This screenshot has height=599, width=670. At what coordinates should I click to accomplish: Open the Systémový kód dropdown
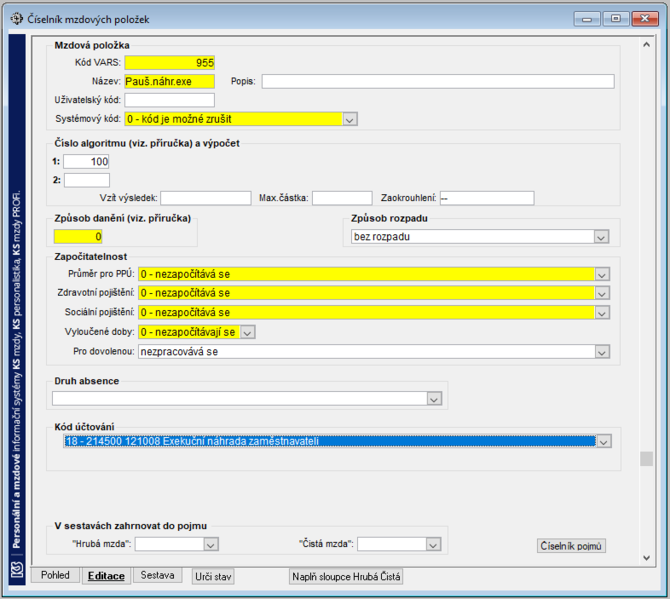coord(350,119)
